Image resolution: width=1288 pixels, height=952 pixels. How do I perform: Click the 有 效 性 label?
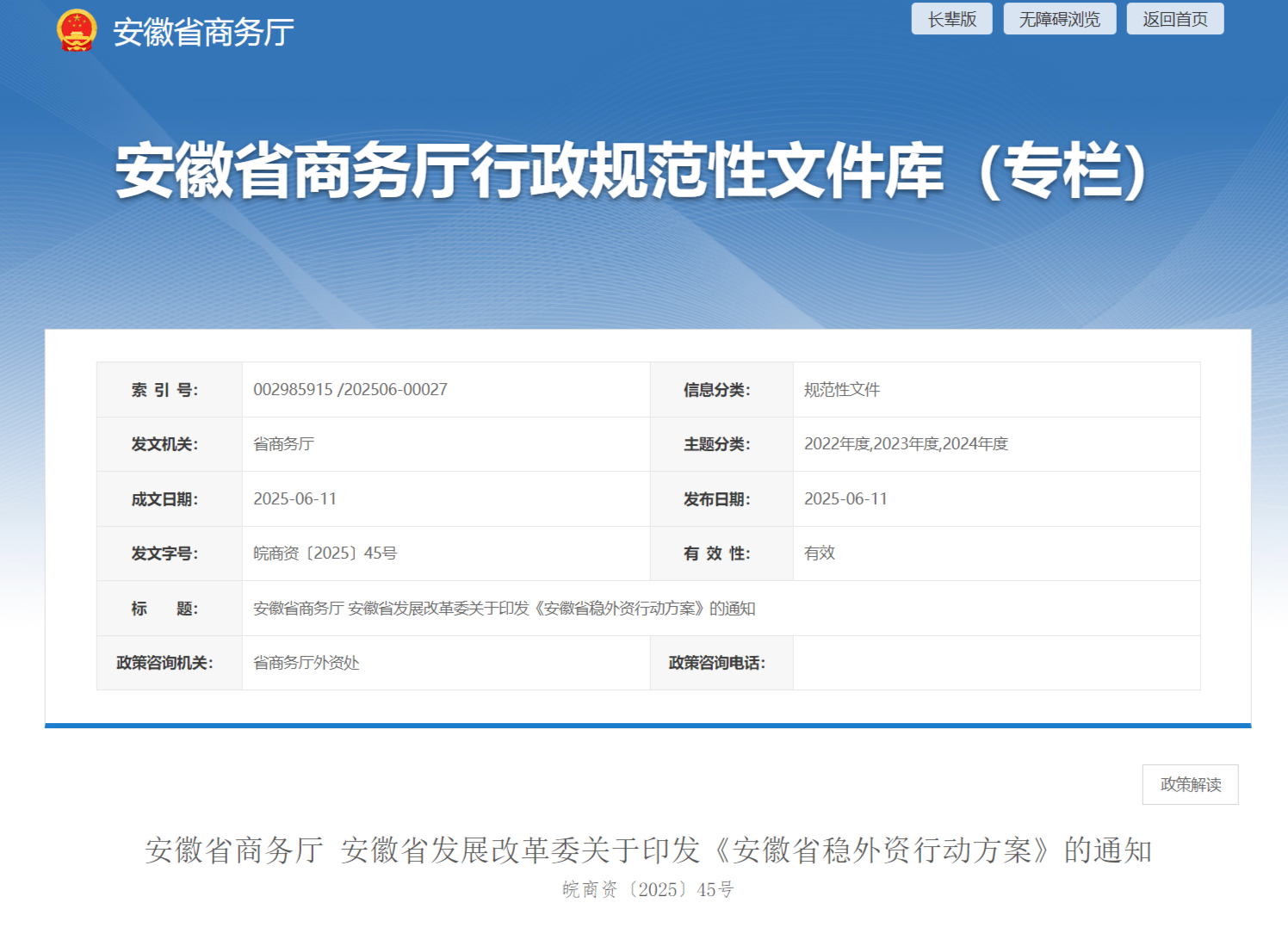coord(716,553)
